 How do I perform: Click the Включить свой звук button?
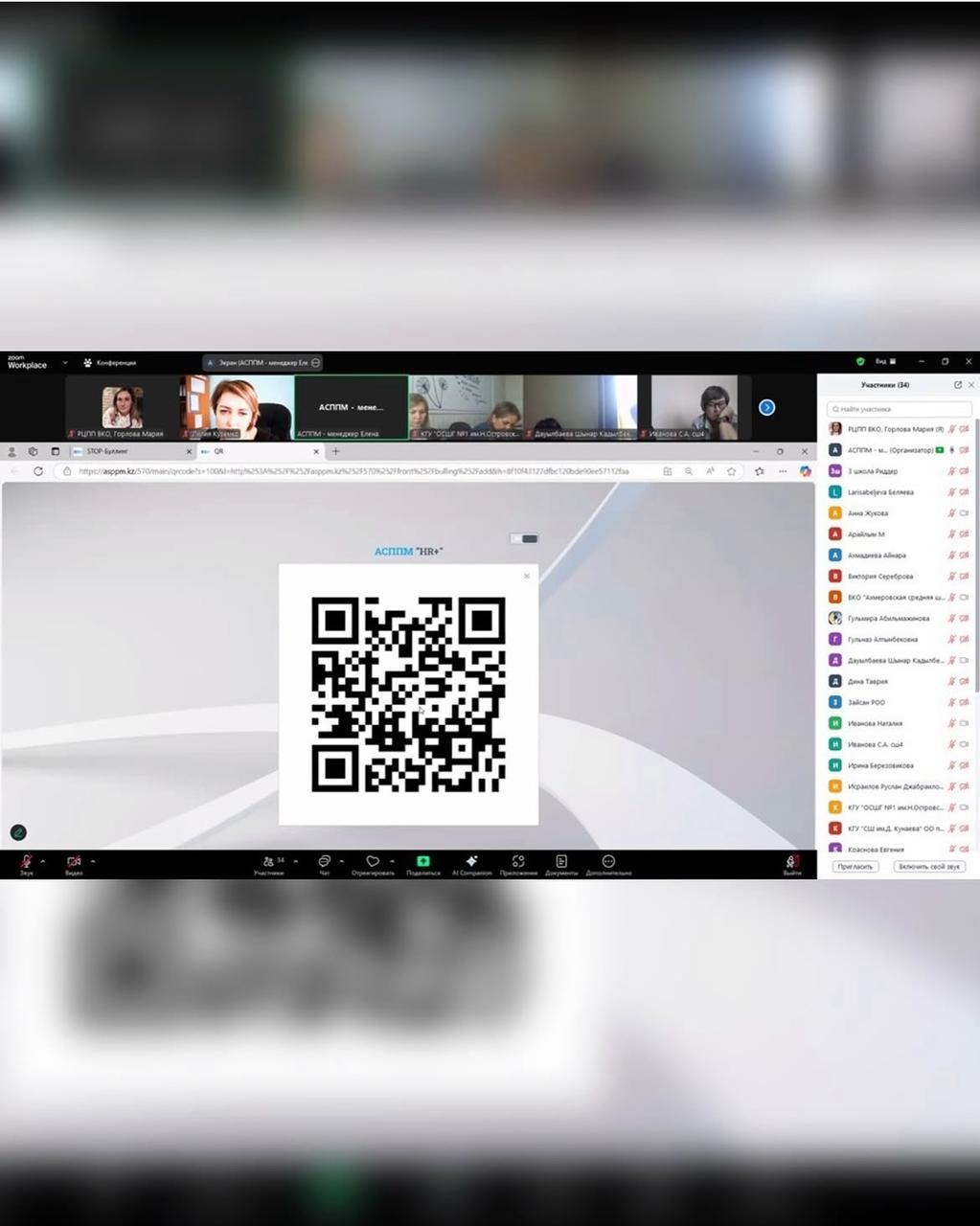click(928, 866)
